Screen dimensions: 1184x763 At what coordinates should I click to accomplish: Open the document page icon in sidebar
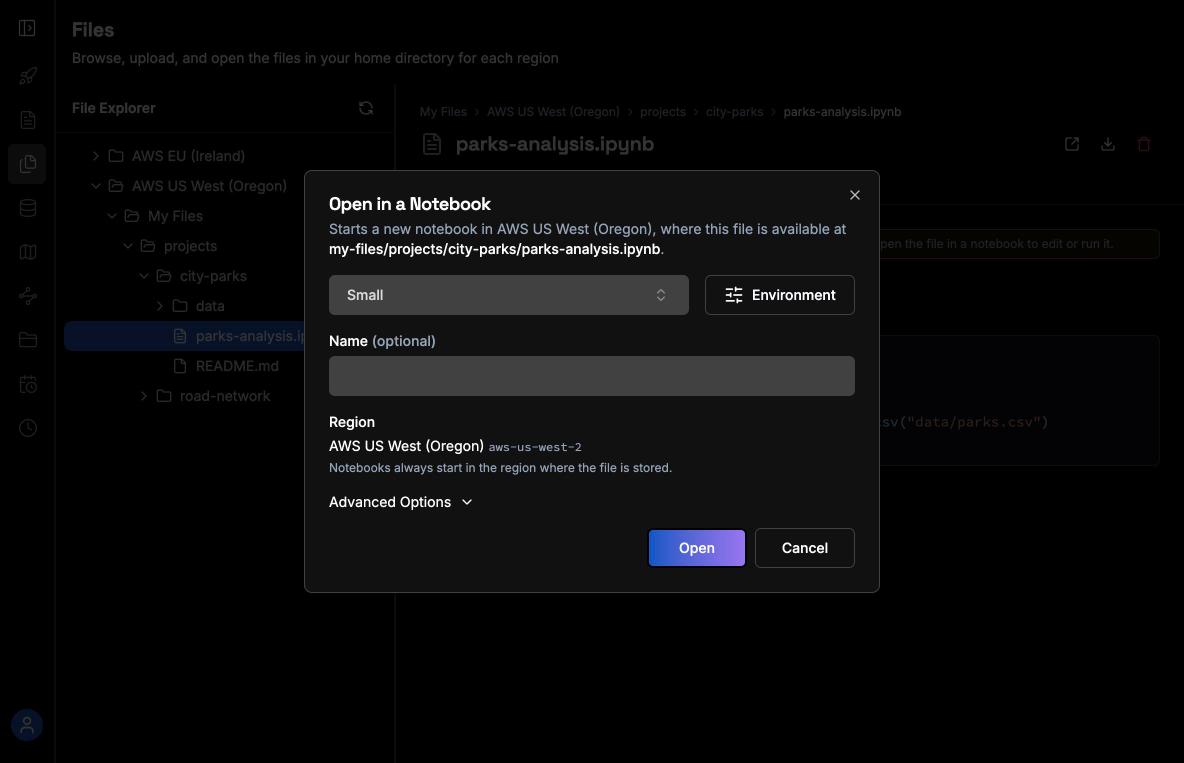coord(27,120)
